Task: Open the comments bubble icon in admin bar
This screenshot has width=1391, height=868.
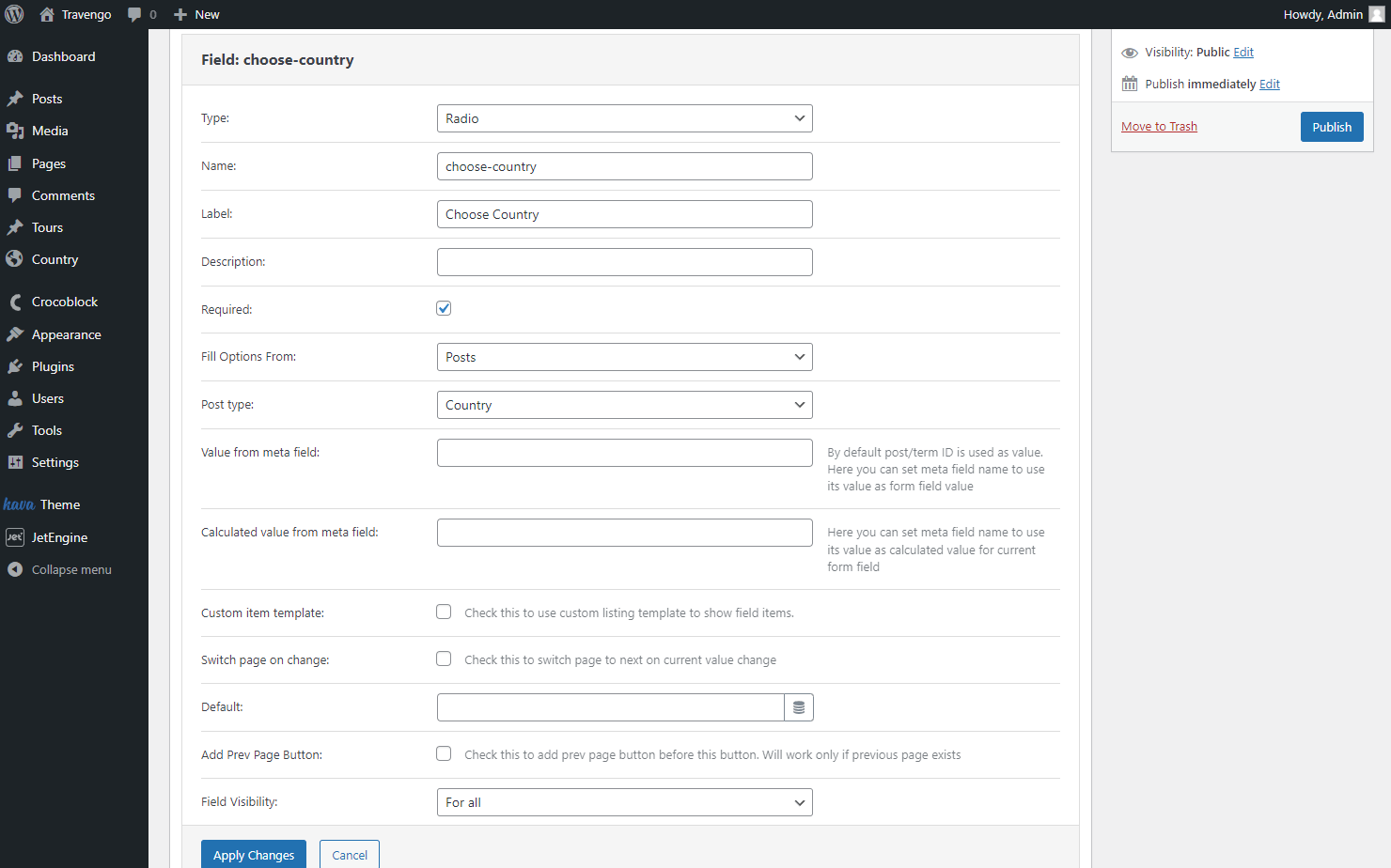Action: [x=134, y=14]
